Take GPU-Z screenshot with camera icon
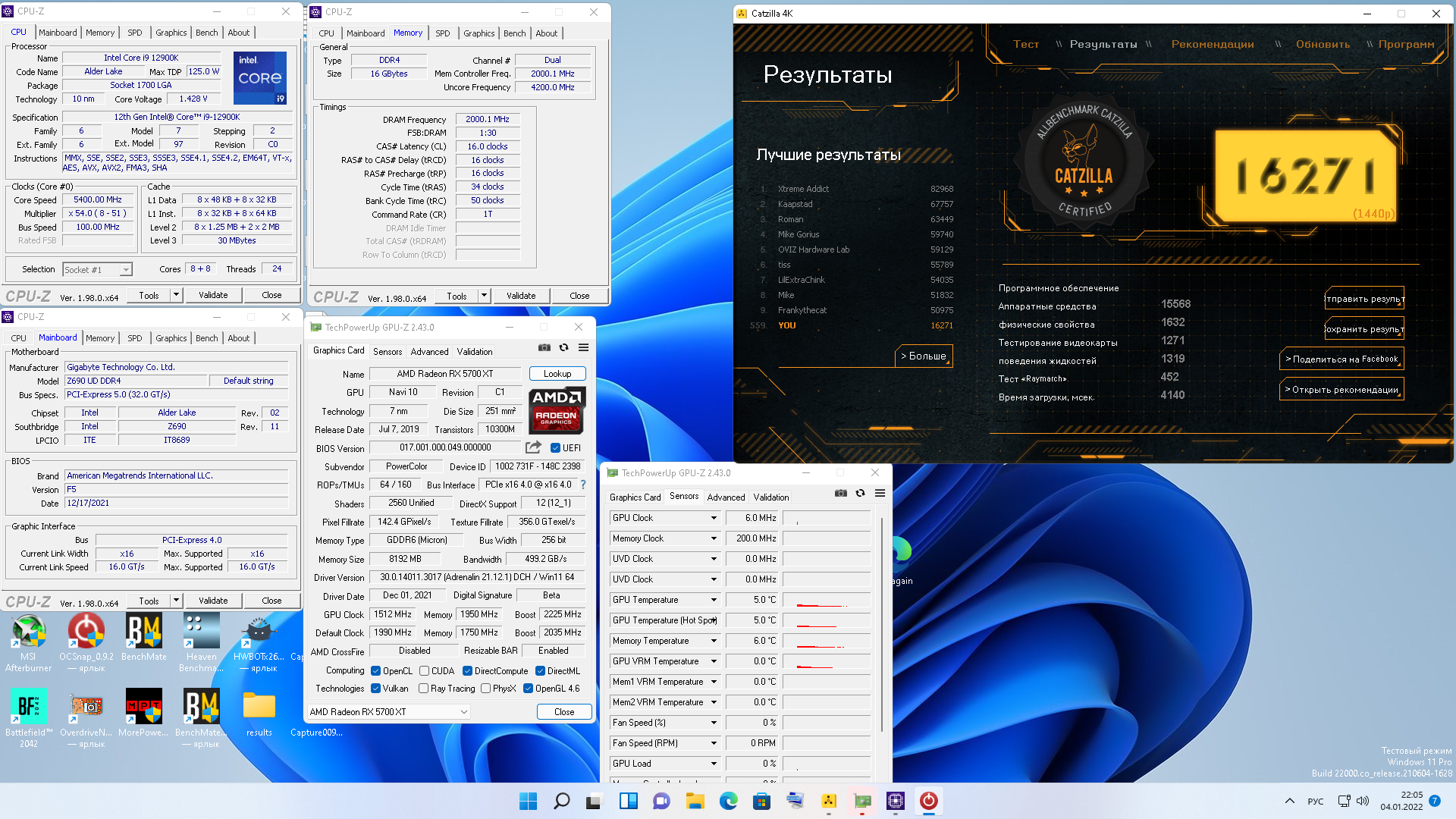Image resolution: width=1456 pixels, height=819 pixels. [x=544, y=347]
